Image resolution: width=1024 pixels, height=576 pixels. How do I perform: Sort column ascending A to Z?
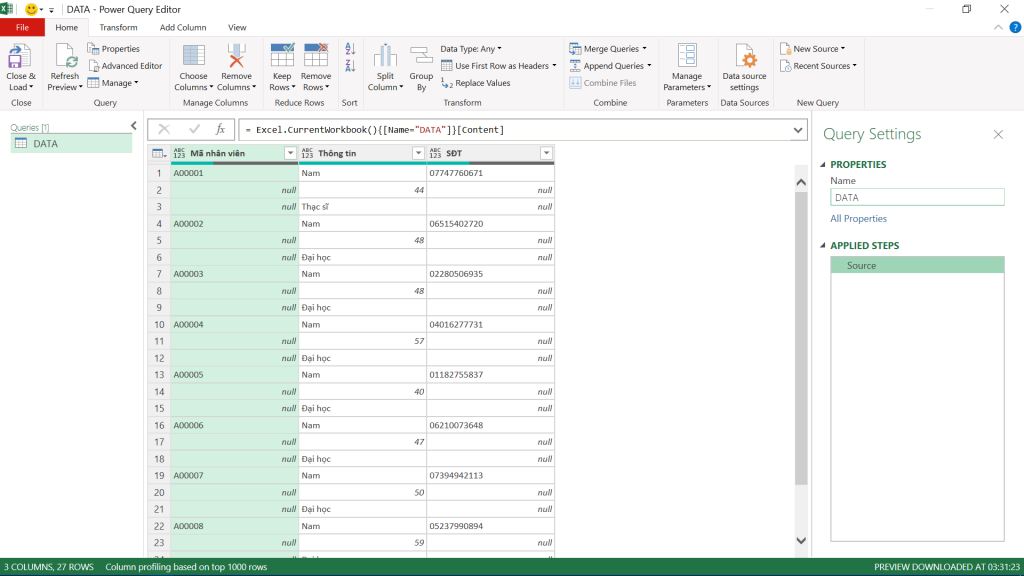coord(350,49)
